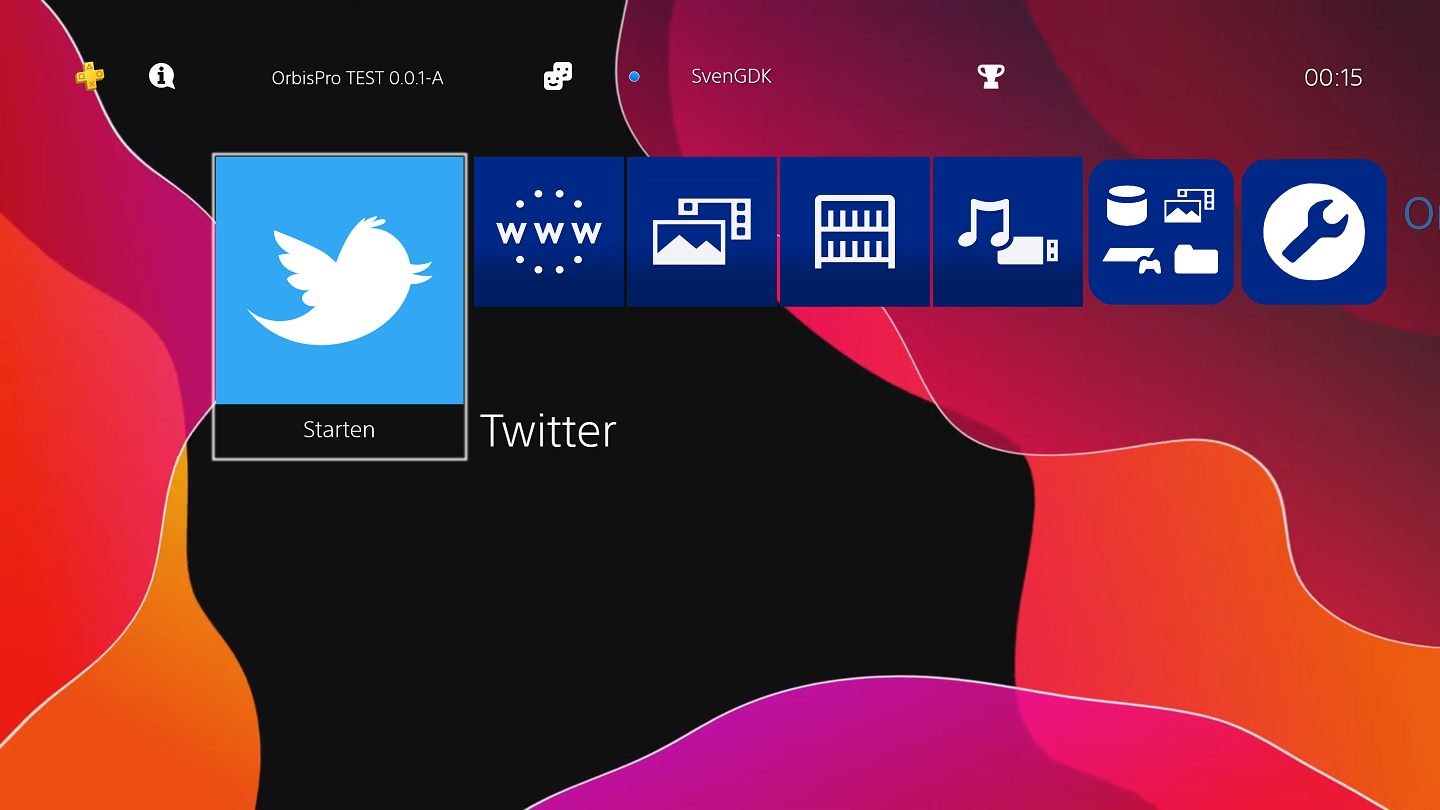Click the OrbisPro TEST 0.0.1-A notification text

(x=357, y=78)
